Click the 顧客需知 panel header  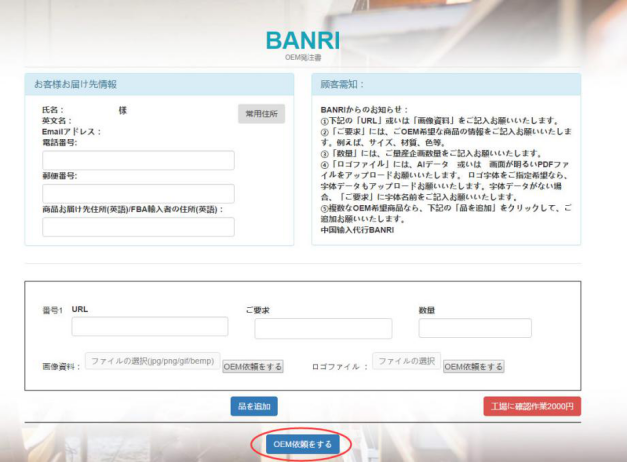coord(342,84)
